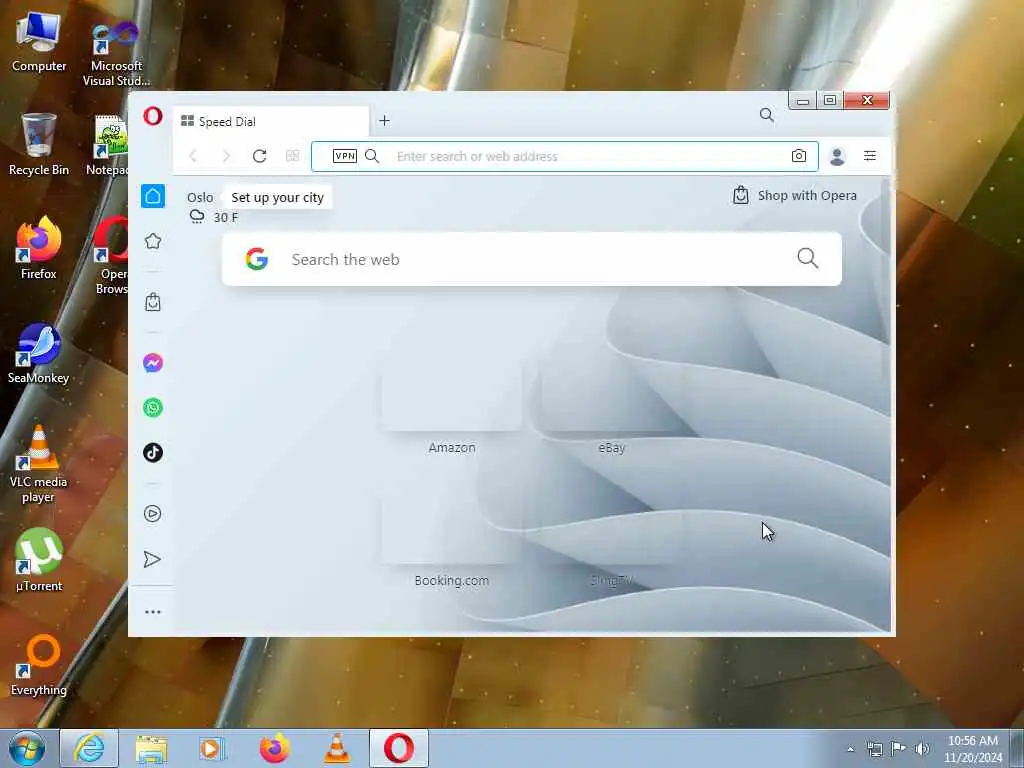1024x768 pixels.
Task: Open the sidebar Shopping bag icon
Action: click(153, 302)
